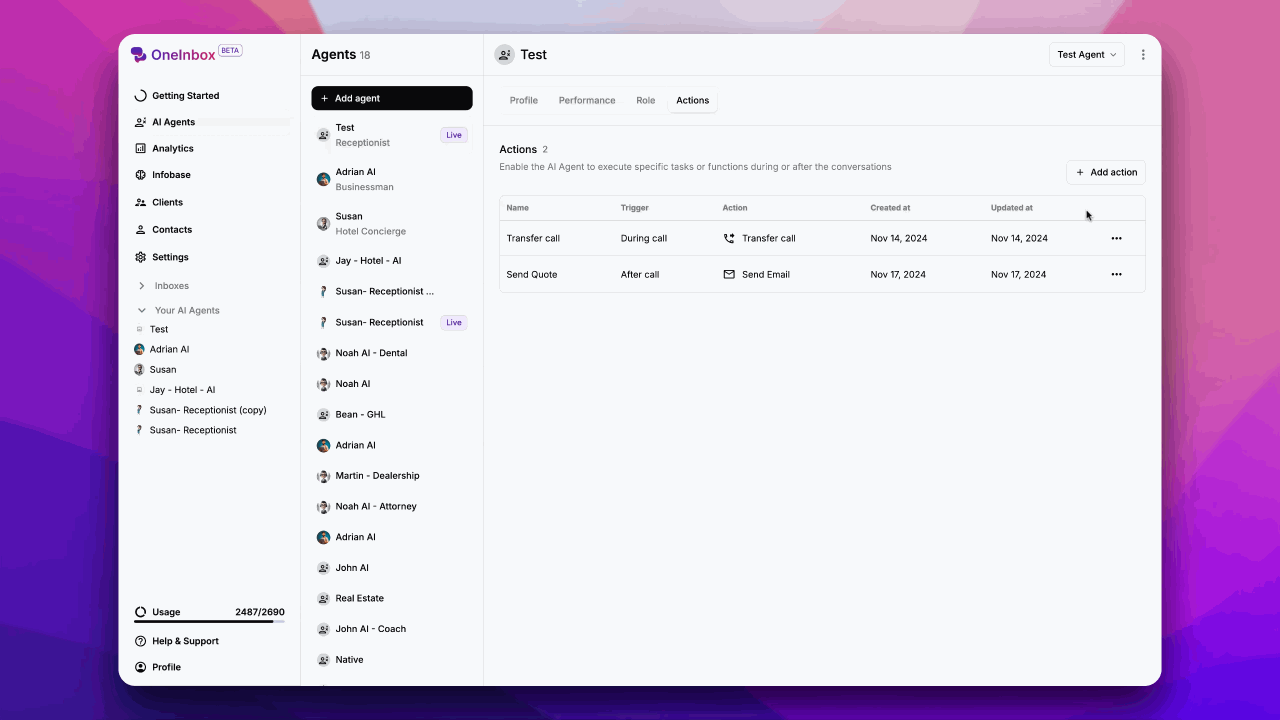Image resolution: width=1280 pixels, height=720 pixels.
Task: Click the Profile user icon
Action: (x=140, y=667)
